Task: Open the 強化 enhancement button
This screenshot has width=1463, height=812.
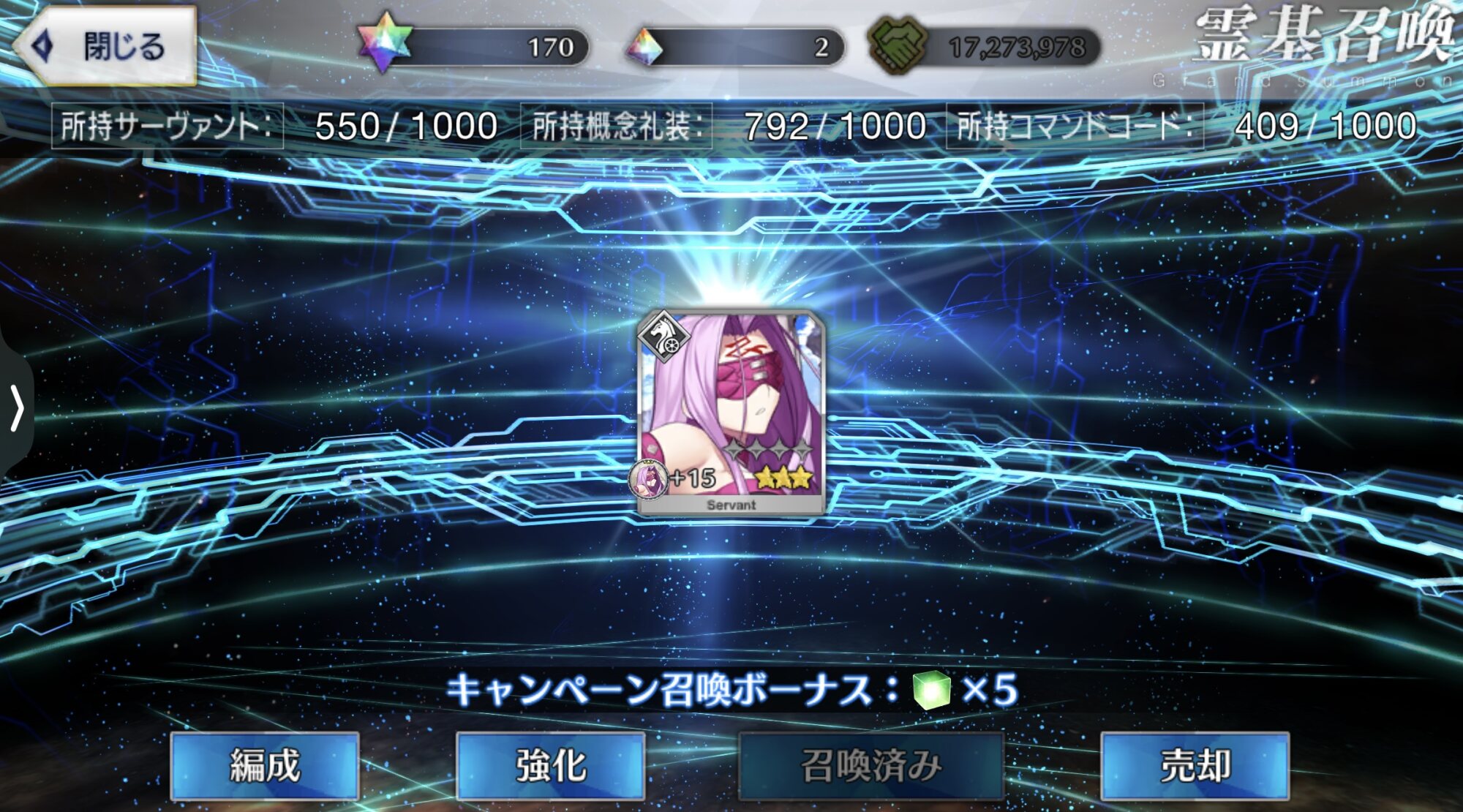Action: [550, 766]
